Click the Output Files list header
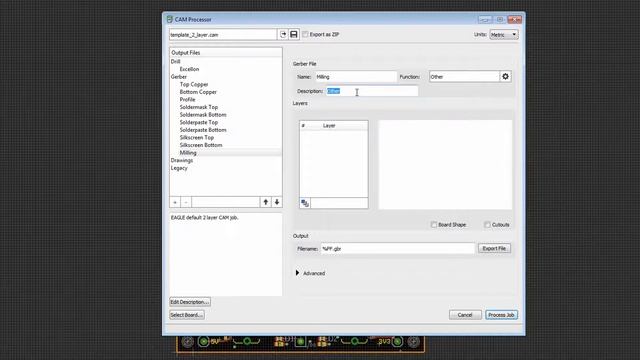The image size is (640, 360). 226,53
